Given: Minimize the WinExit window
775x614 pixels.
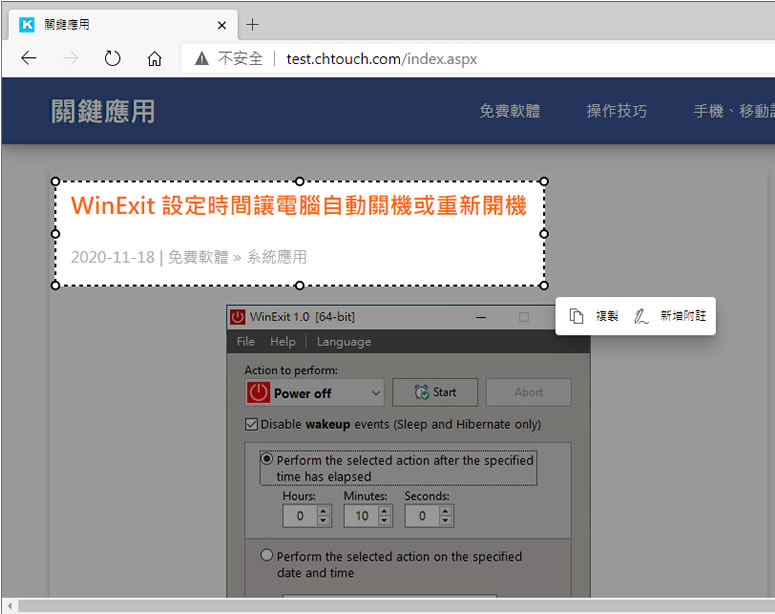Looking at the screenshot, I should [x=481, y=317].
